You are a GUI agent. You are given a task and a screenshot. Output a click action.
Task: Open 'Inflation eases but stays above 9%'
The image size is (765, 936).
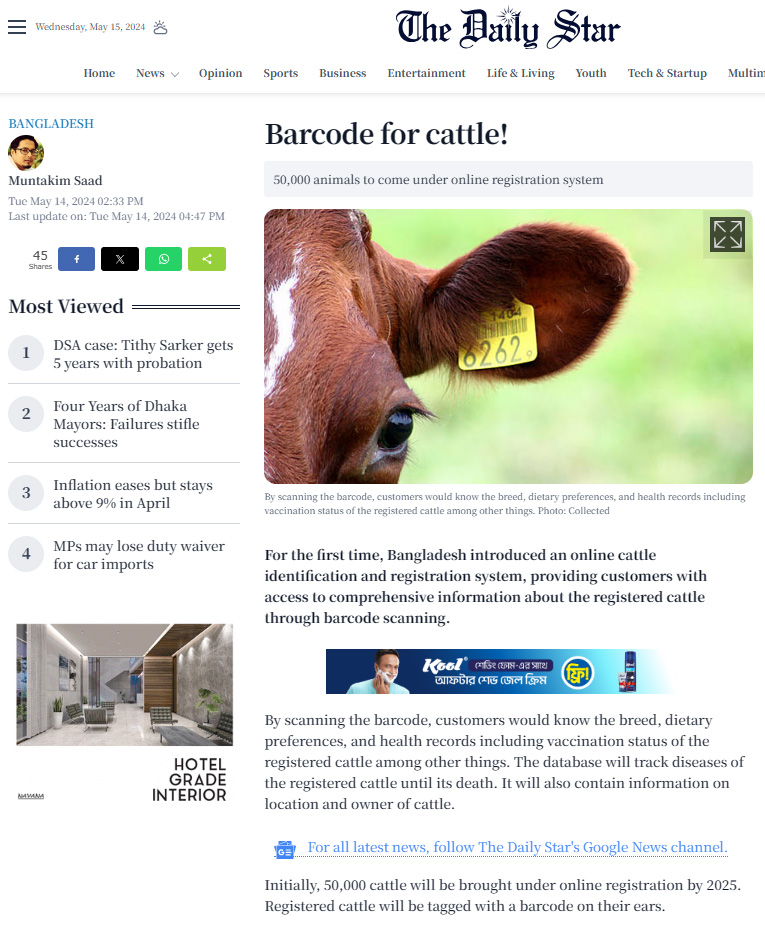coord(133,494)
